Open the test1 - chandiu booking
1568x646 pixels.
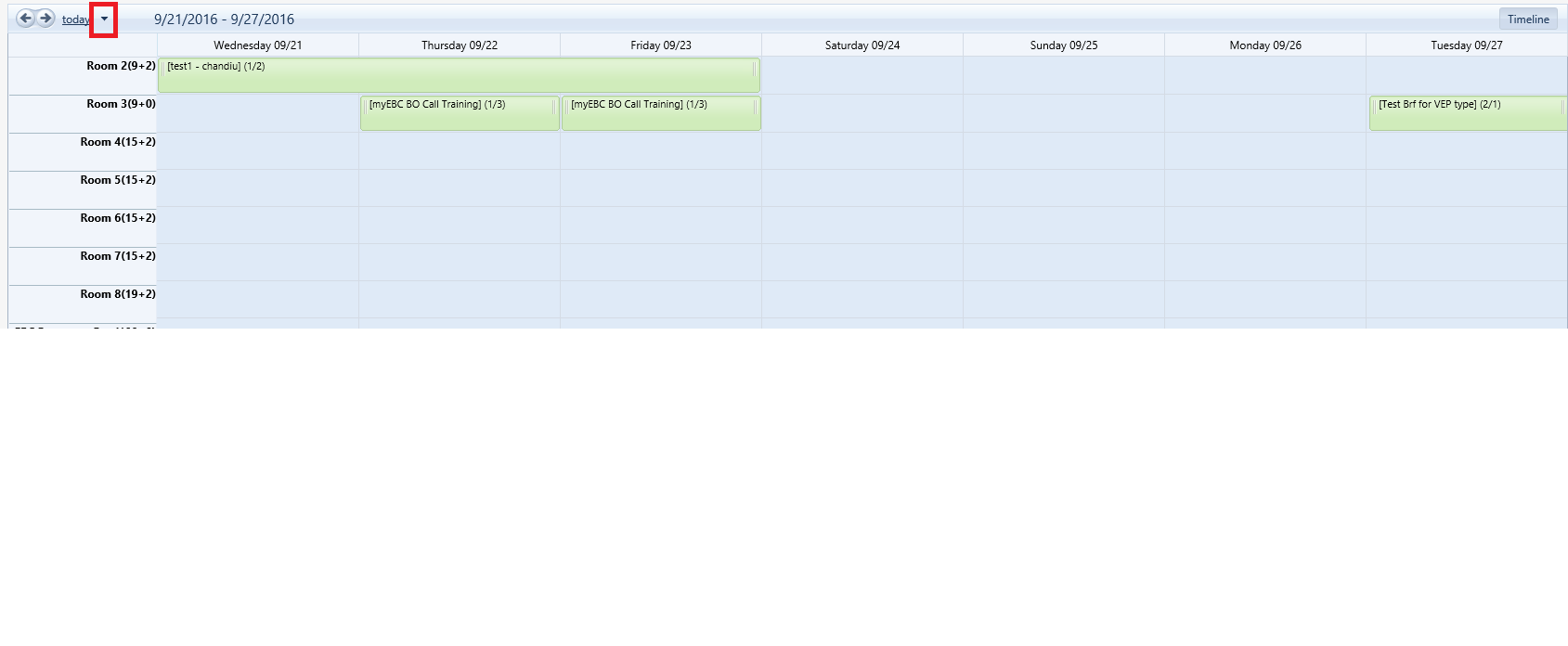click(x=459, y=75)
